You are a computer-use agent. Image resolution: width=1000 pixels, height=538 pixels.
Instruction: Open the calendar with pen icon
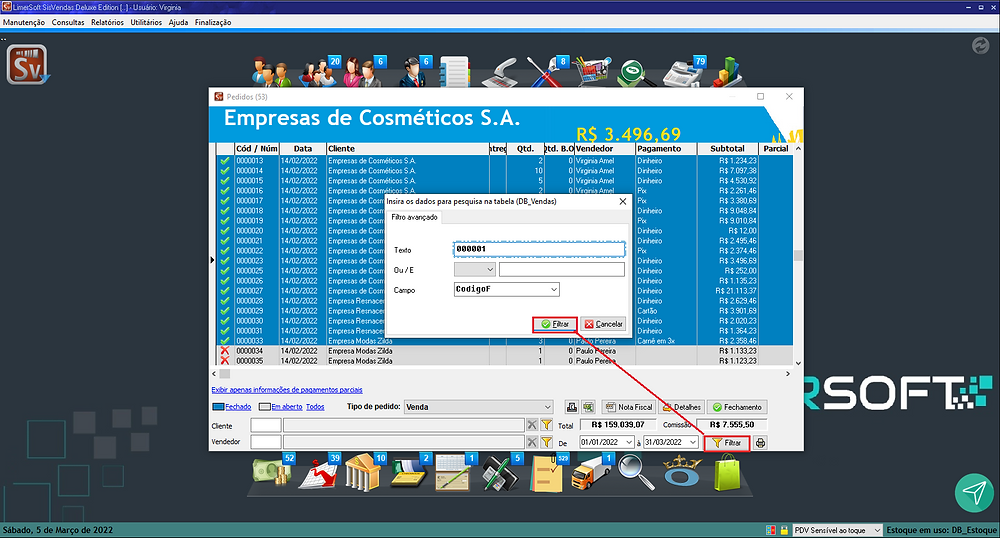[x=455, y=472]
